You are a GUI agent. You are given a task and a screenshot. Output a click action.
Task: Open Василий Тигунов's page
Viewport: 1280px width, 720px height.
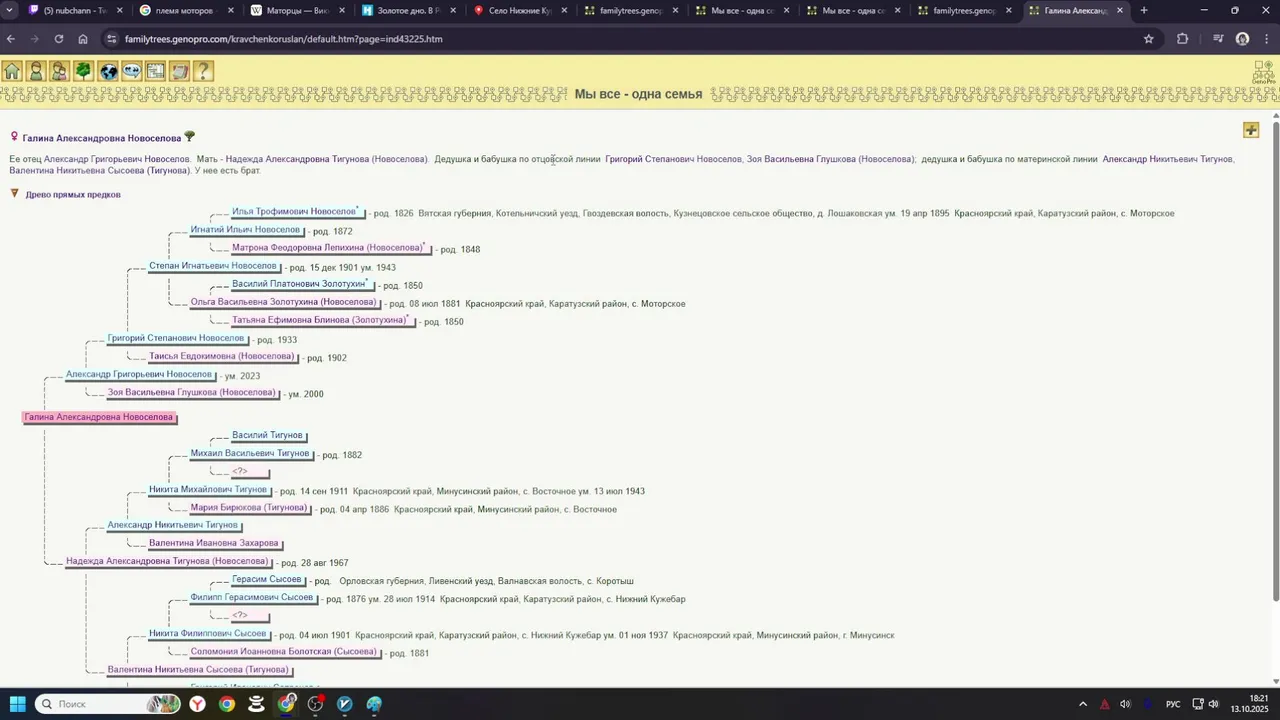point(267,435)
